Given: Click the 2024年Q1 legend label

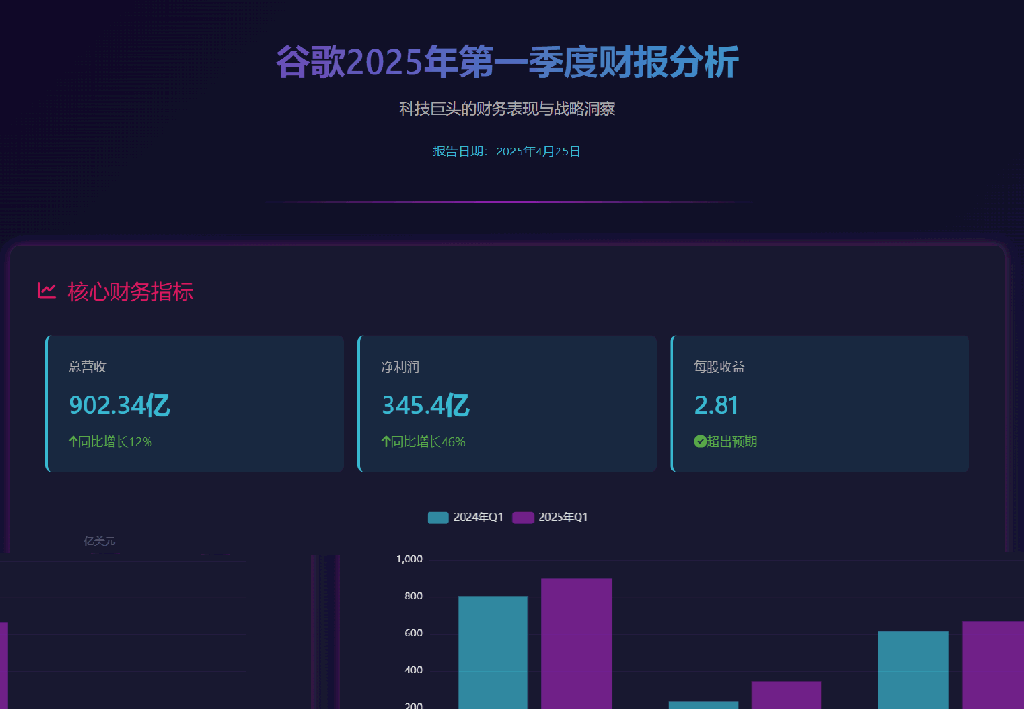Looking at the screenshot, I should [x=478, y=517].
